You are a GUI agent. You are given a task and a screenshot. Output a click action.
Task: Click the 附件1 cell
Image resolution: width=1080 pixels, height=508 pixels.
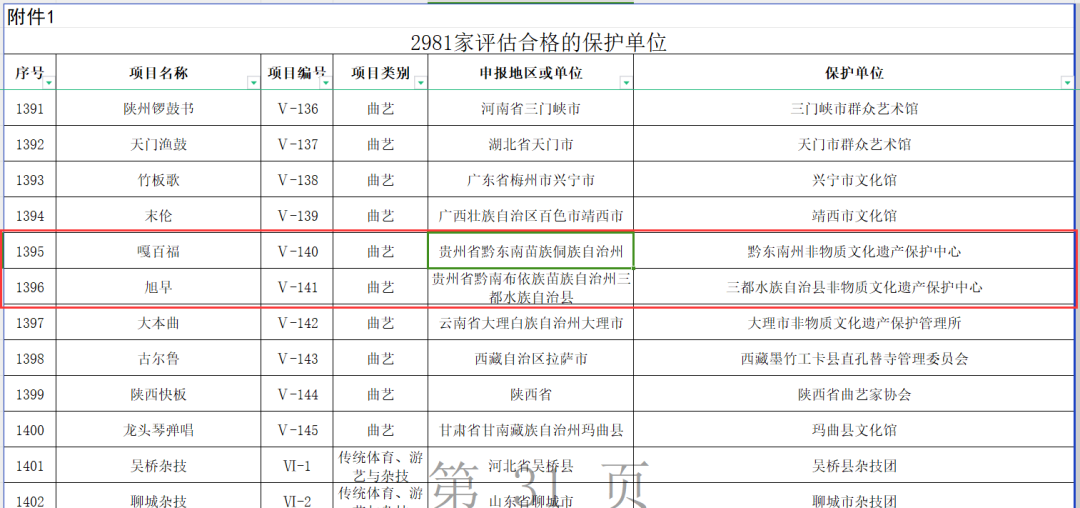coord(31,16)
